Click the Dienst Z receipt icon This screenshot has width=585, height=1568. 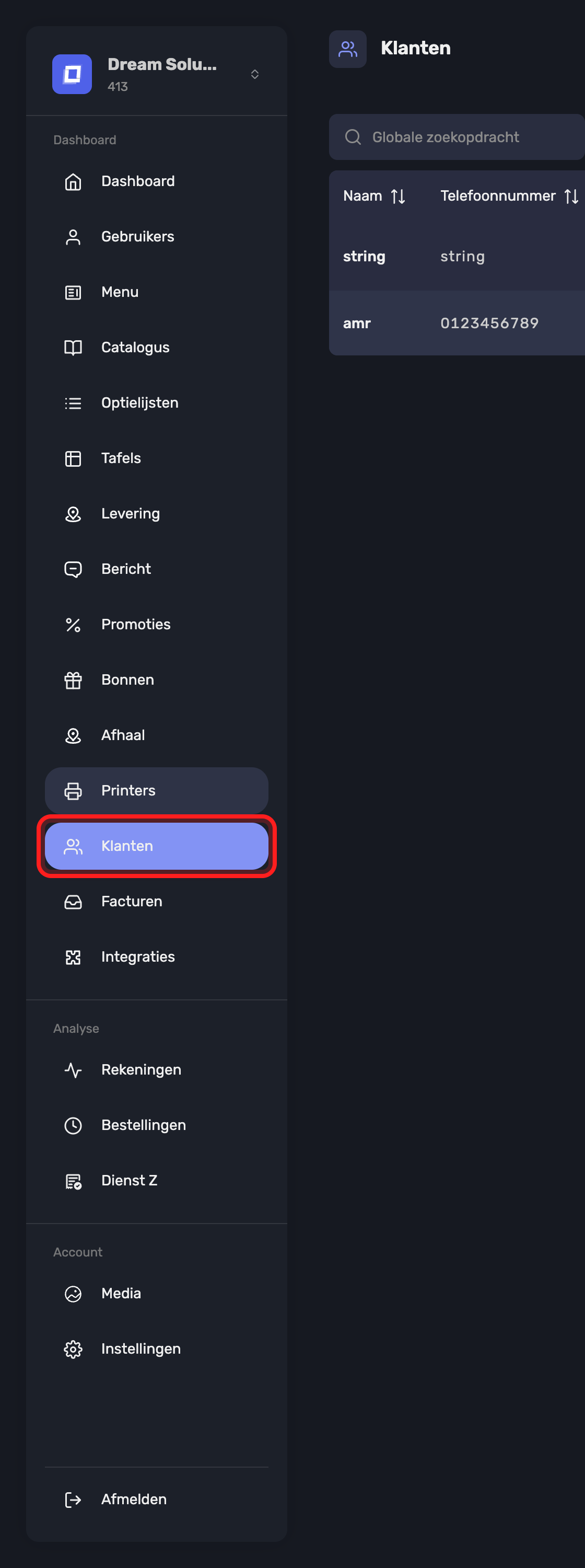point(73,1181)
